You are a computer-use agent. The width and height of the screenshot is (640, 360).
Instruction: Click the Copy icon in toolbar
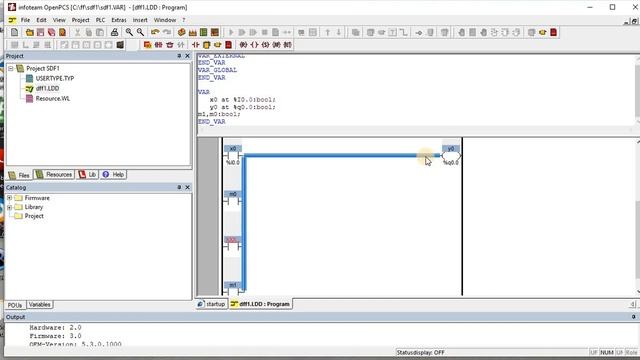coord(89,32)
